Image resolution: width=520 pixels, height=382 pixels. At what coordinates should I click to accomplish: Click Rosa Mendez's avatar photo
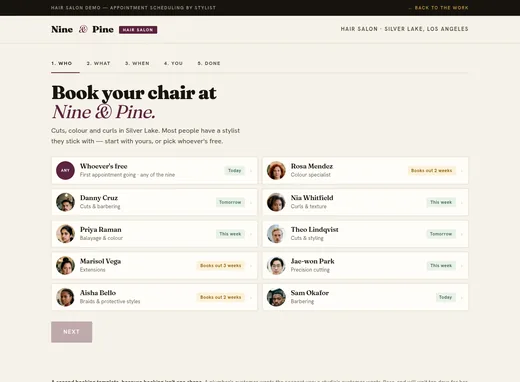click(276, 170)
